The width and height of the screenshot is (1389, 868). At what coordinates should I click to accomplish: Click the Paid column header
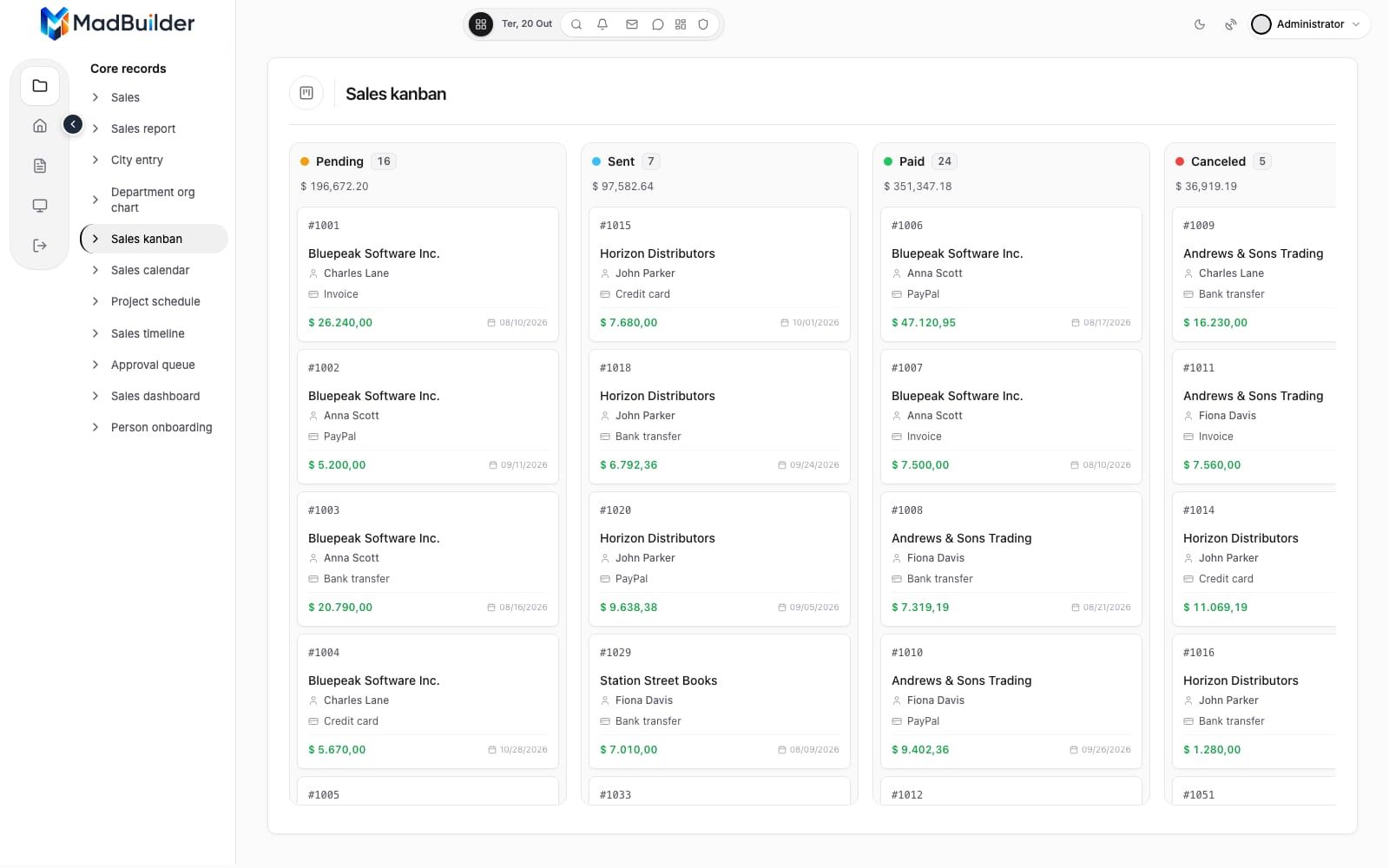click(912, 161)
